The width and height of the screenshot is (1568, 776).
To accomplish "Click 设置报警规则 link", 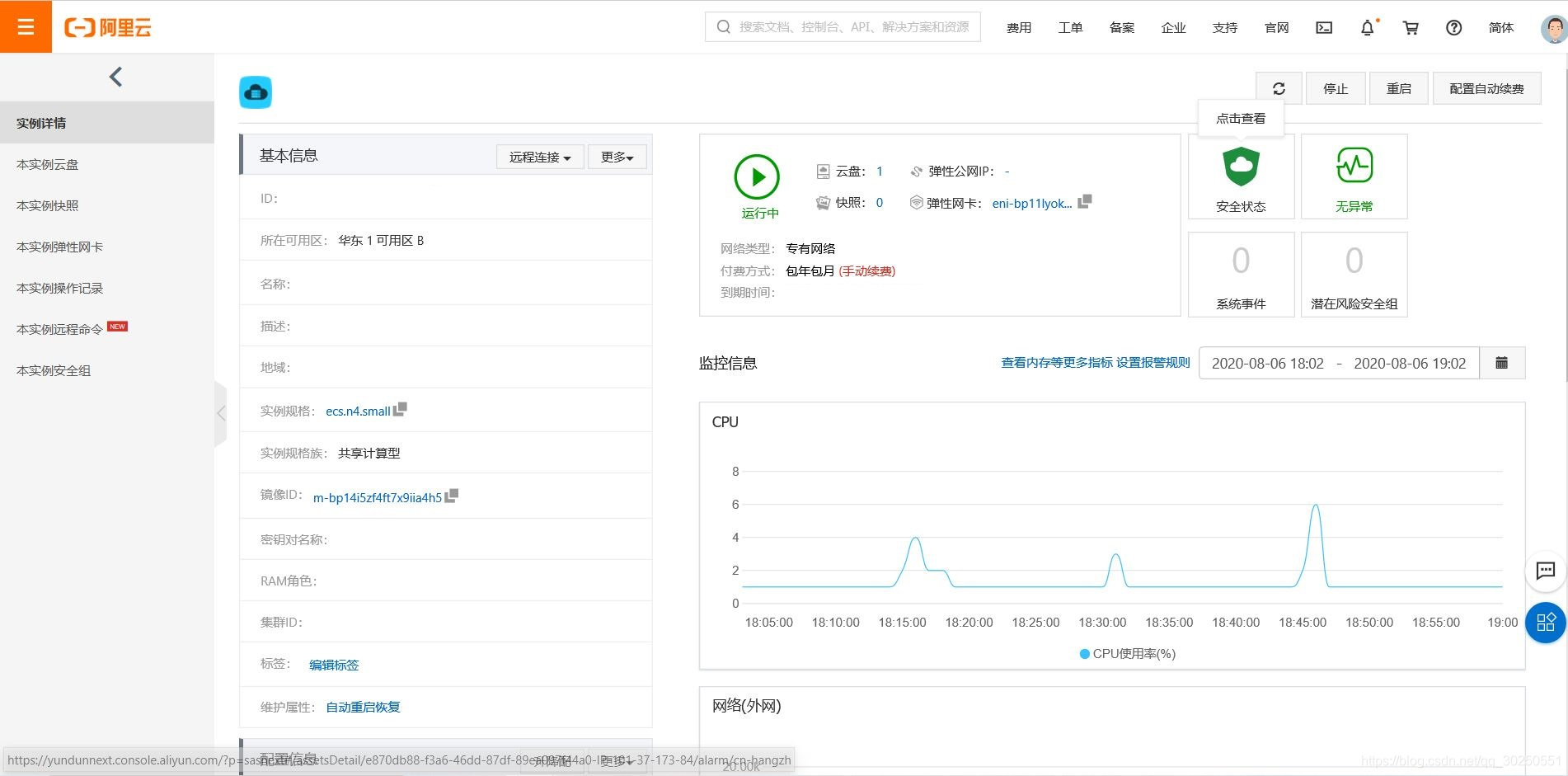I will (x=1153, y=362).
